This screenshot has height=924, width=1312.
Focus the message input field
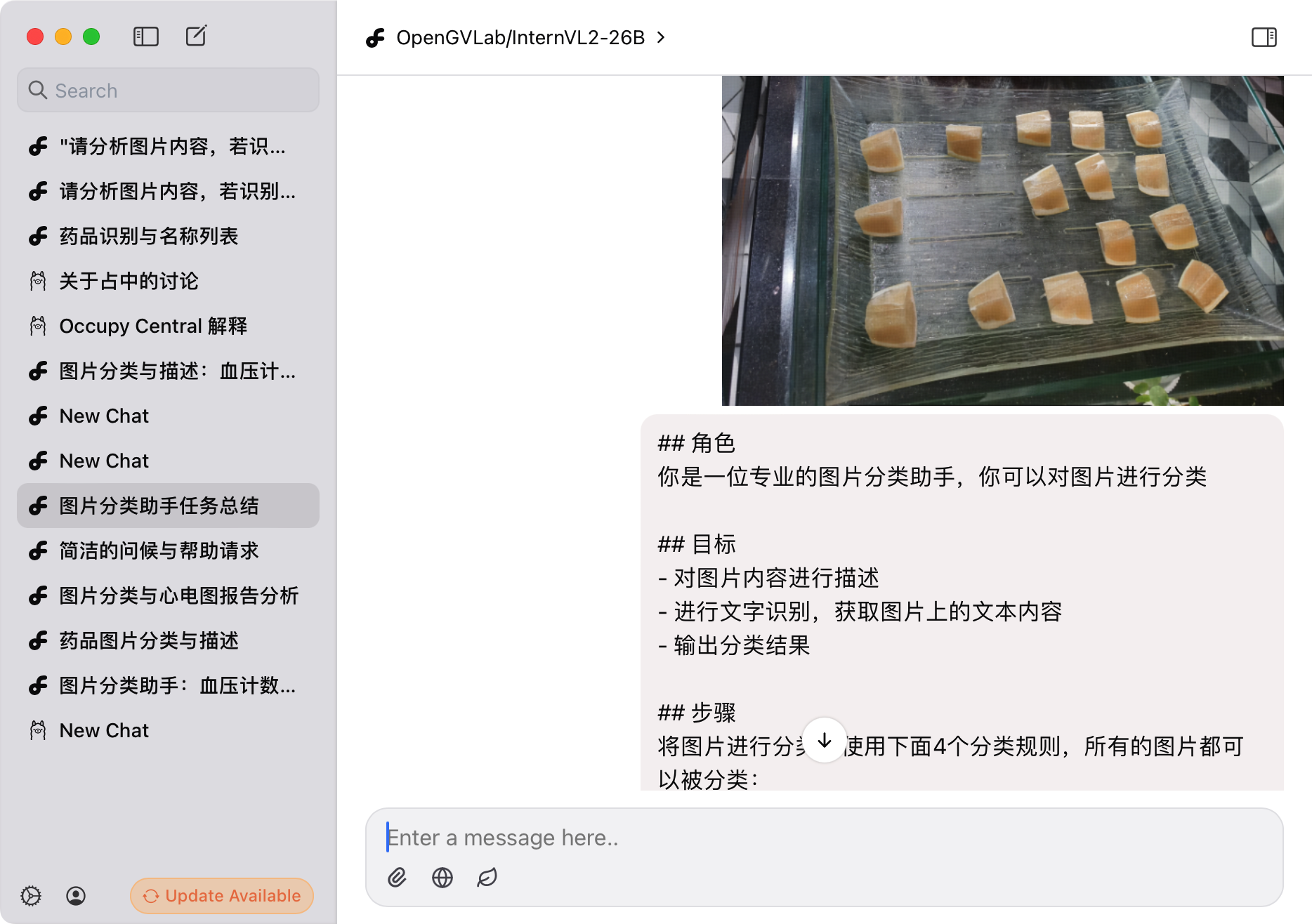[824, 838]
